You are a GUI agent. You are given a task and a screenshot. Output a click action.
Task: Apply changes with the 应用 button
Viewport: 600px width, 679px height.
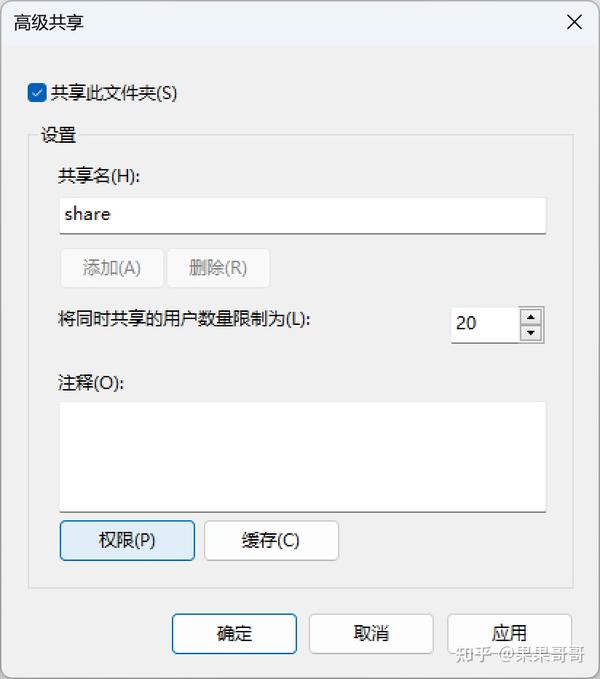click(x=509, y=634)
